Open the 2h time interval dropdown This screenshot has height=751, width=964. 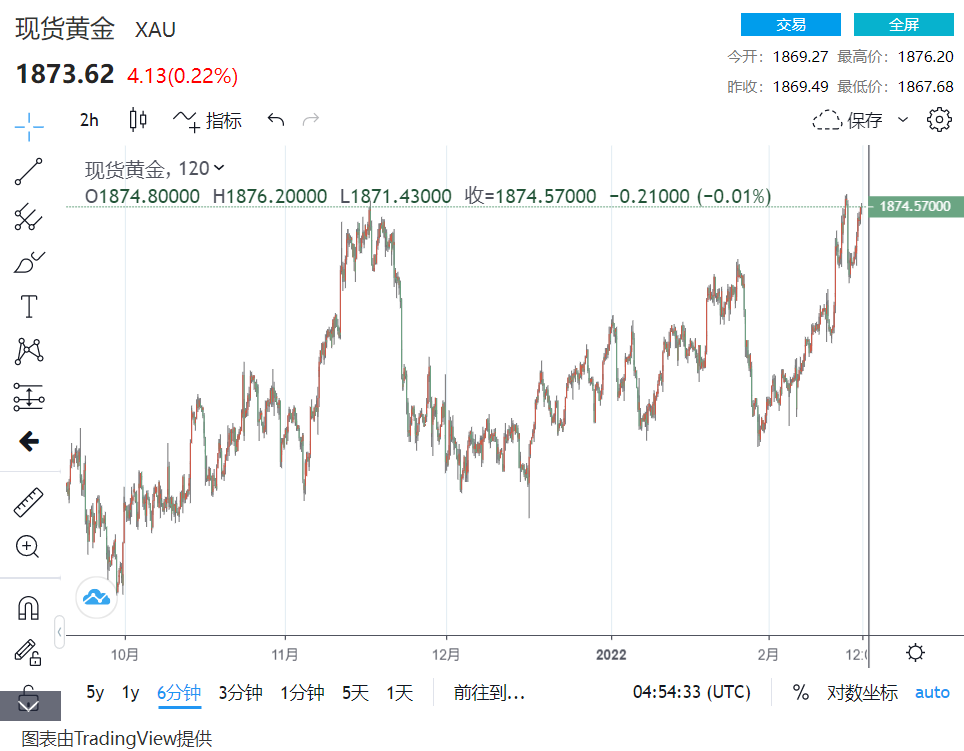click(89, 120)
